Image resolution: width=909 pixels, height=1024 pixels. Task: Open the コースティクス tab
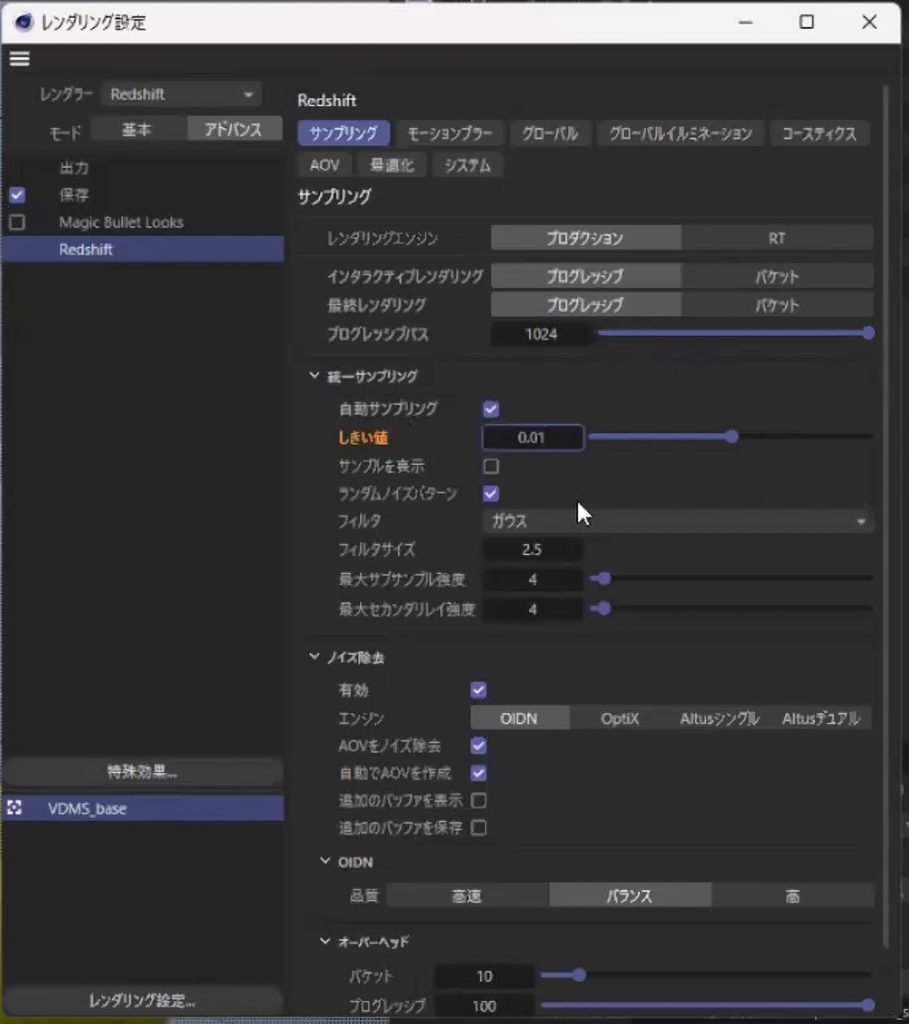(x=820, y=134)
